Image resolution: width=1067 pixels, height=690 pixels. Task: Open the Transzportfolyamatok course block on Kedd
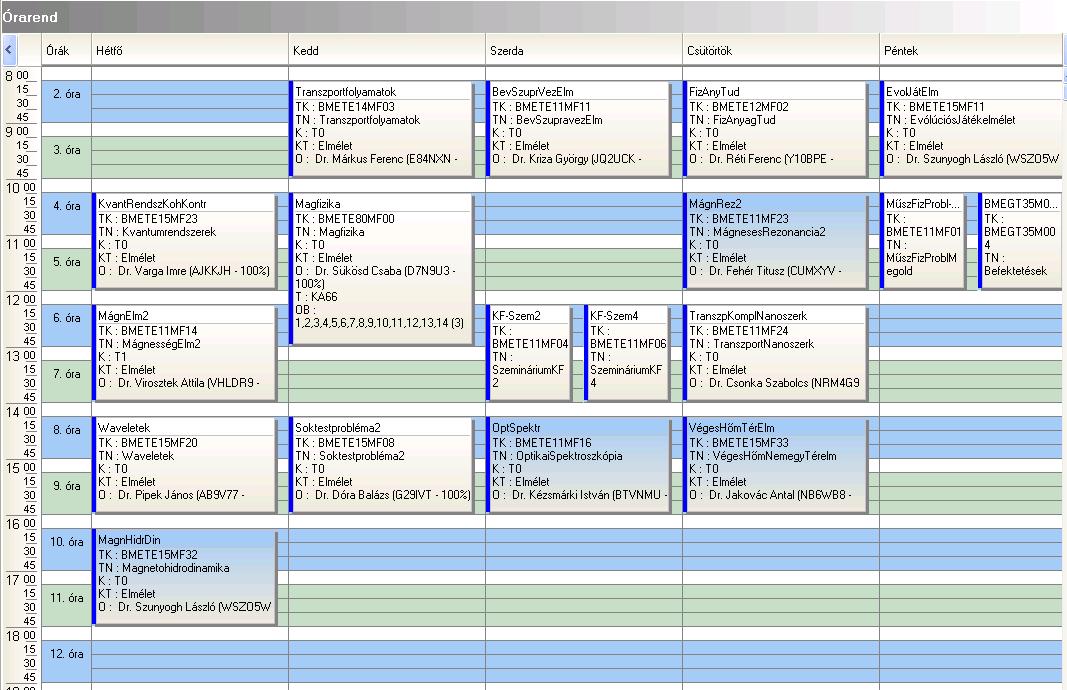[382, 129]
